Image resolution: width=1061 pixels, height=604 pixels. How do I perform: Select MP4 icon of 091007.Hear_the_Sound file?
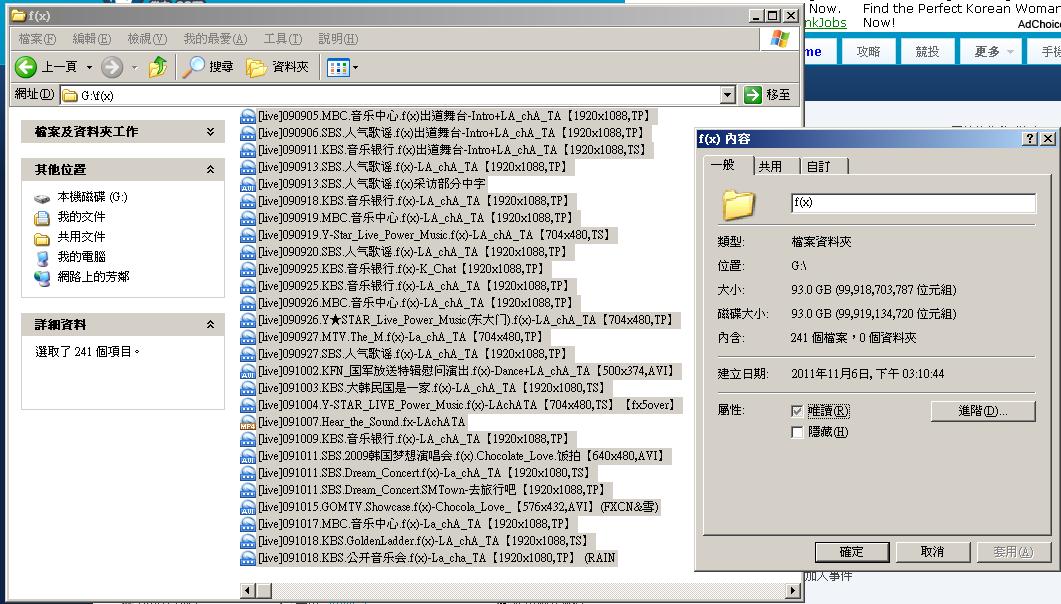tap(248, 422)
